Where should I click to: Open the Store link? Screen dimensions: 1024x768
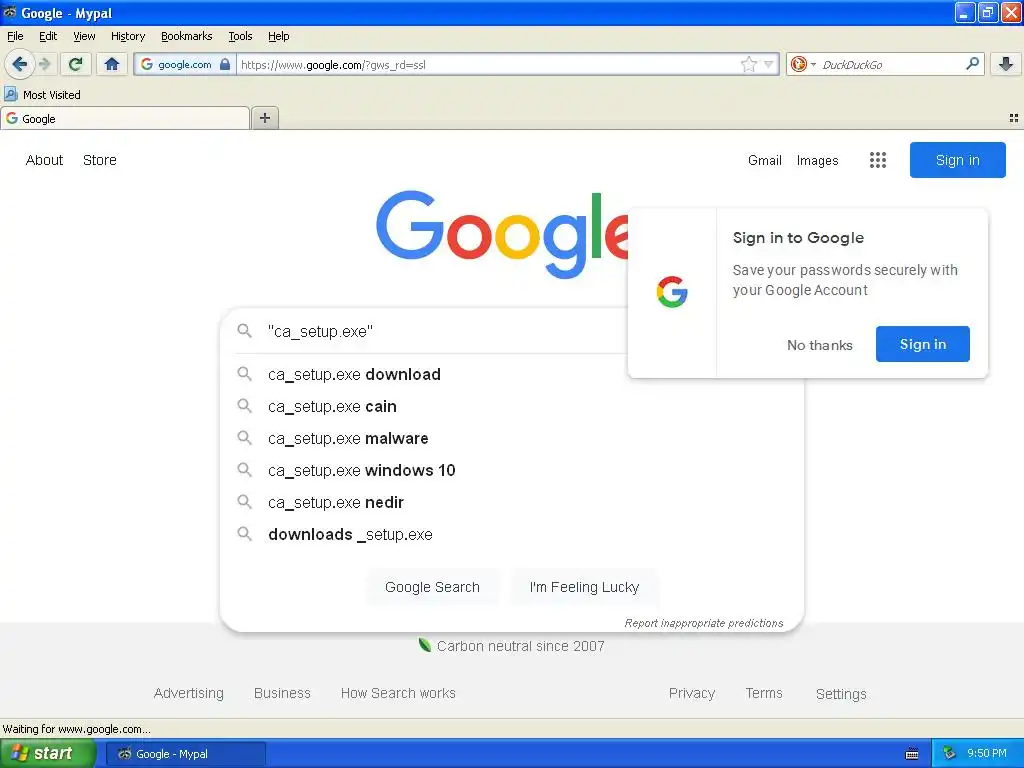(x=100, y=160)
